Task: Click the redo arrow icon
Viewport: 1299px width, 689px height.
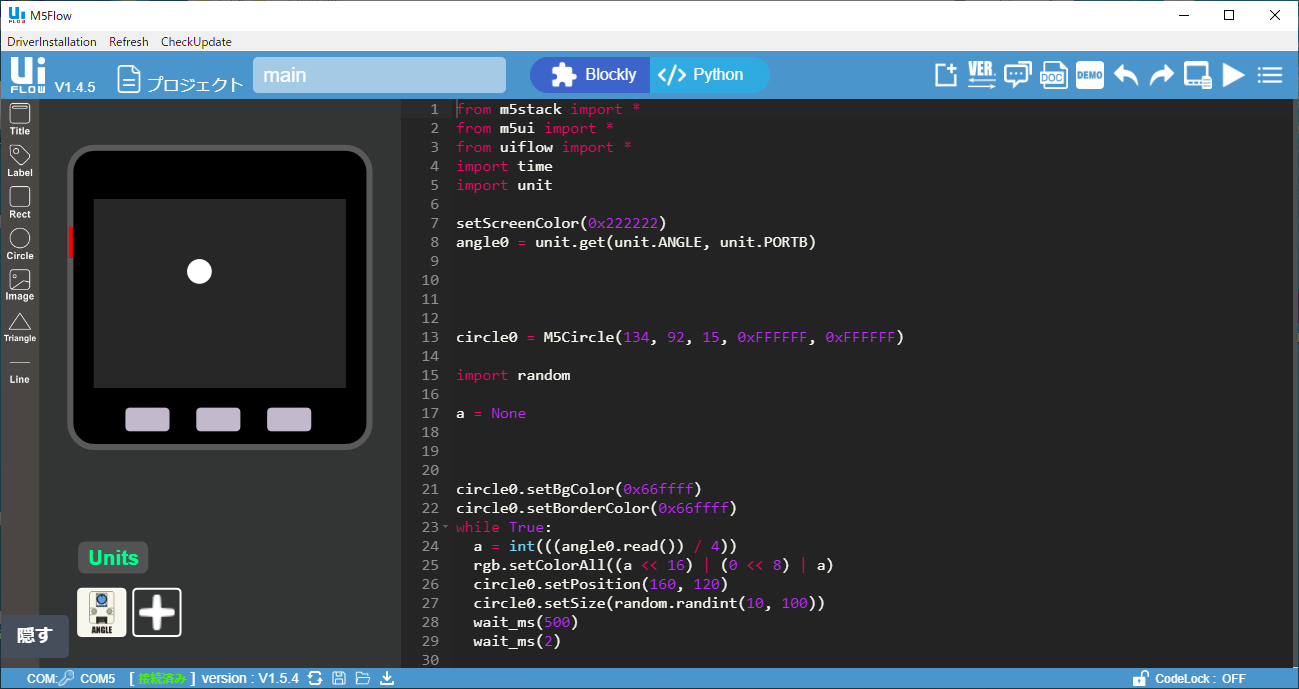Action: [1161, 75]
